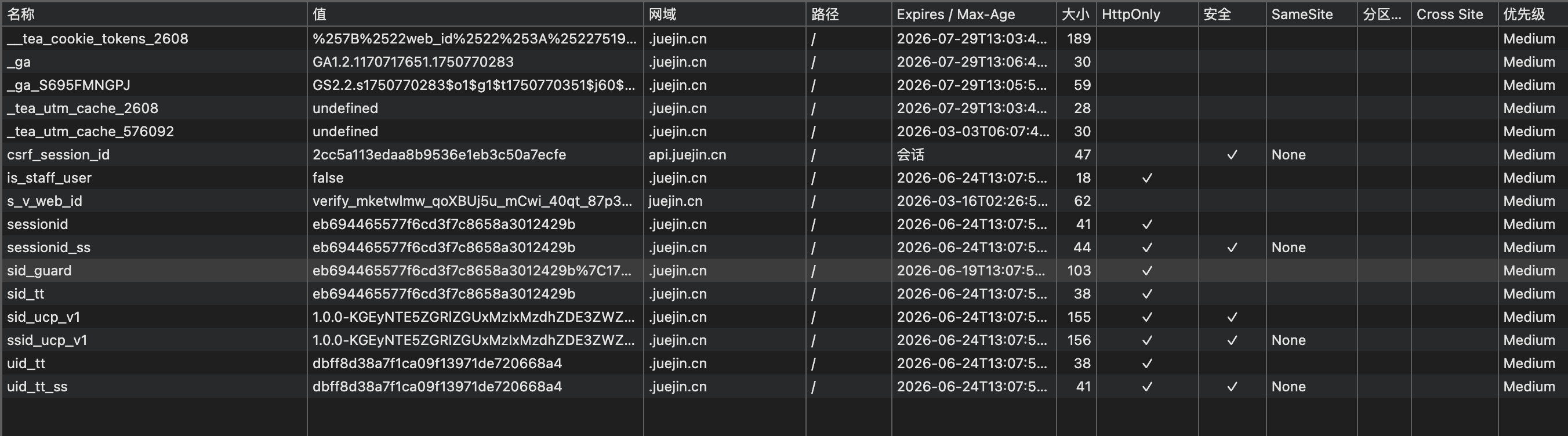Select the csrf_session_id cookie name
Viewport: 1568px width, 436px height.
(x=59, y=155)
